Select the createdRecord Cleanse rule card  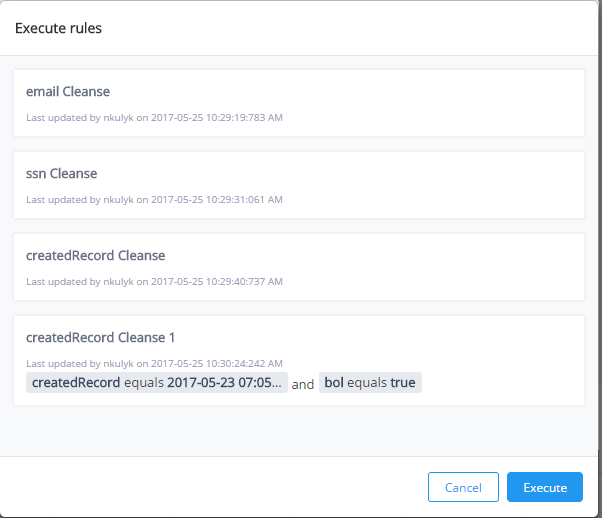tap(299, 267)
